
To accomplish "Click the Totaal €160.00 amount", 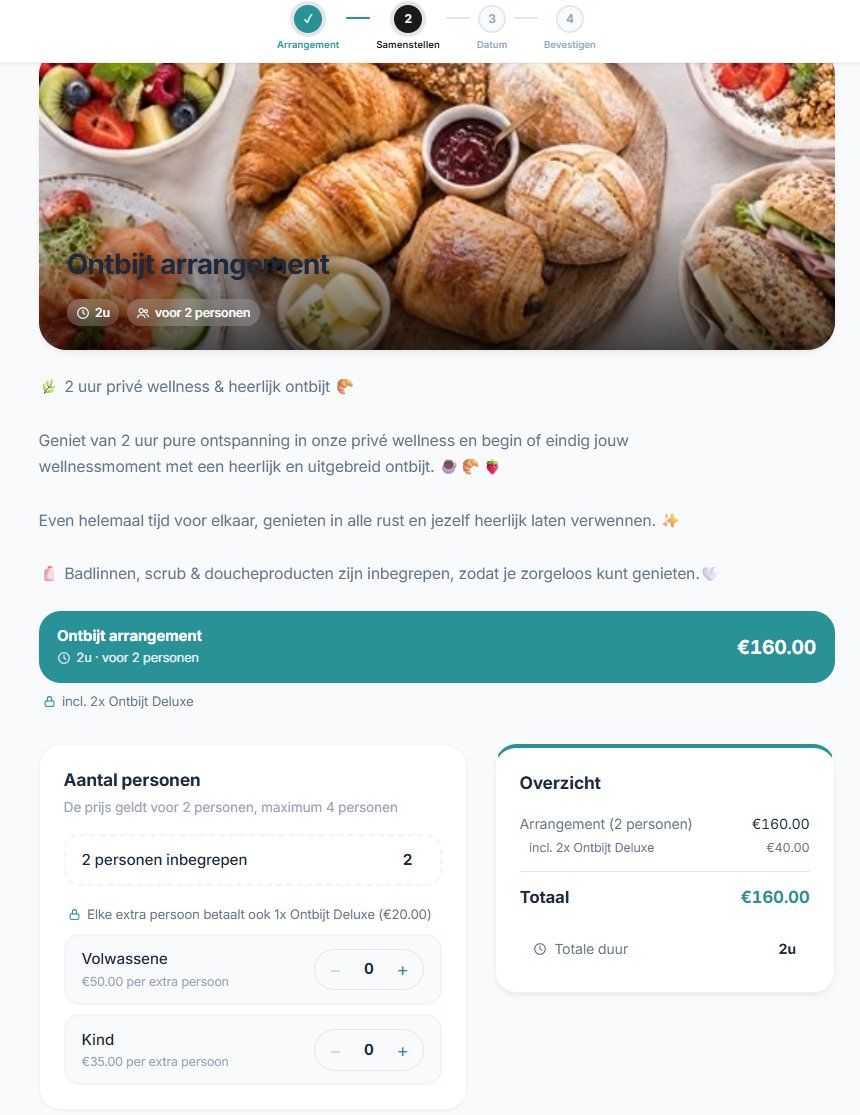I will (x=775, y=897).
